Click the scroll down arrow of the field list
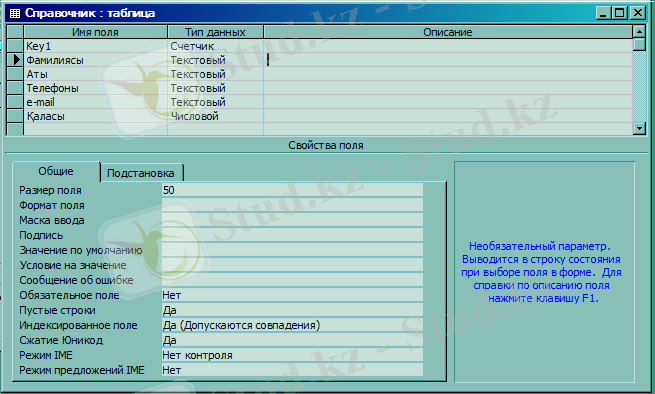 (x=639, y=128)
